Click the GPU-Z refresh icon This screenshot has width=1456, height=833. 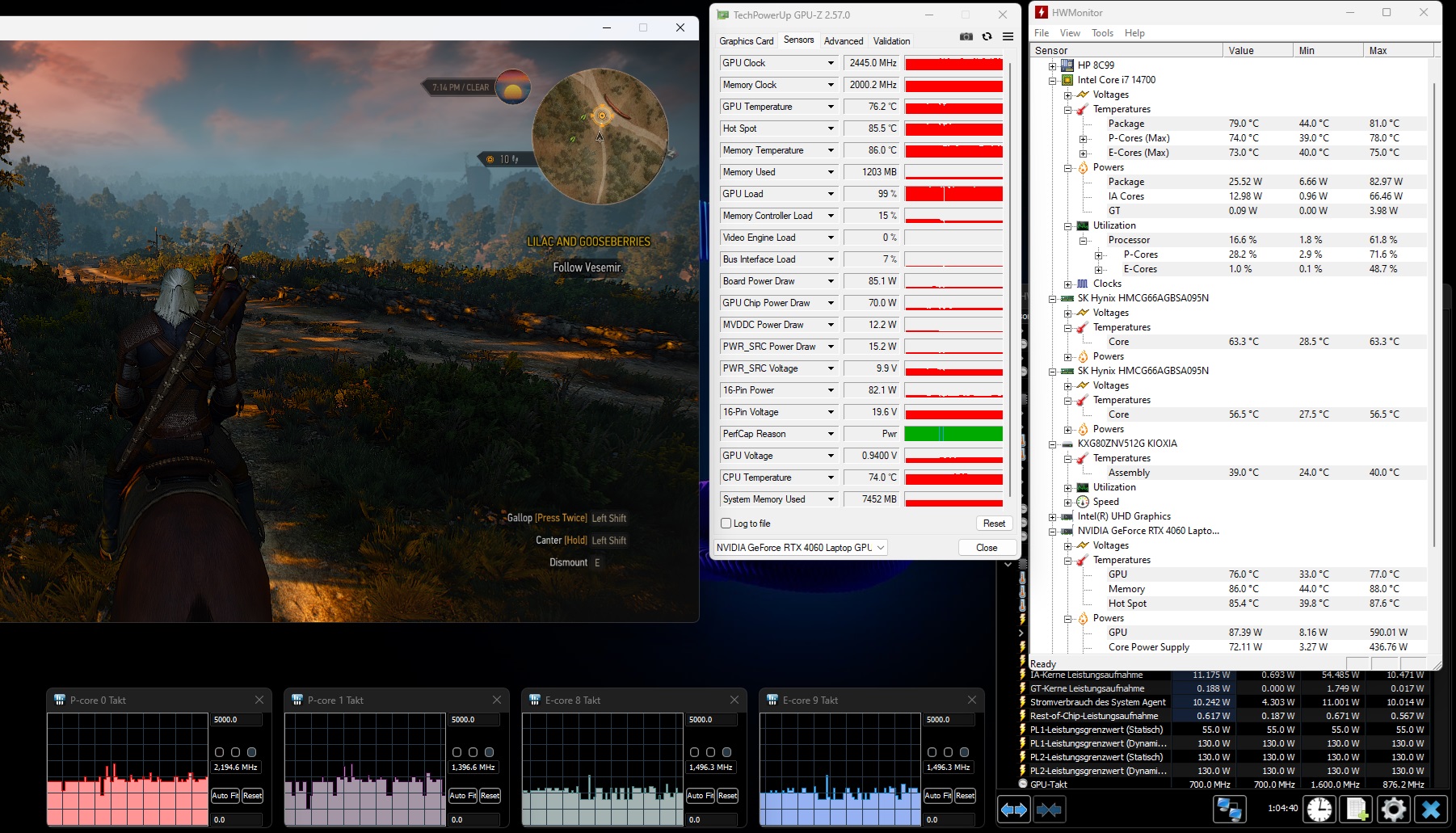(x=987, y=37)
